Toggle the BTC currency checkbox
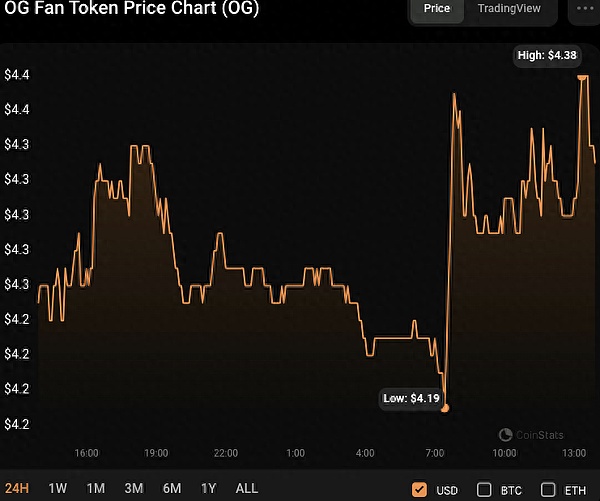This screenshot has height=501, width=600. point(484,489)
